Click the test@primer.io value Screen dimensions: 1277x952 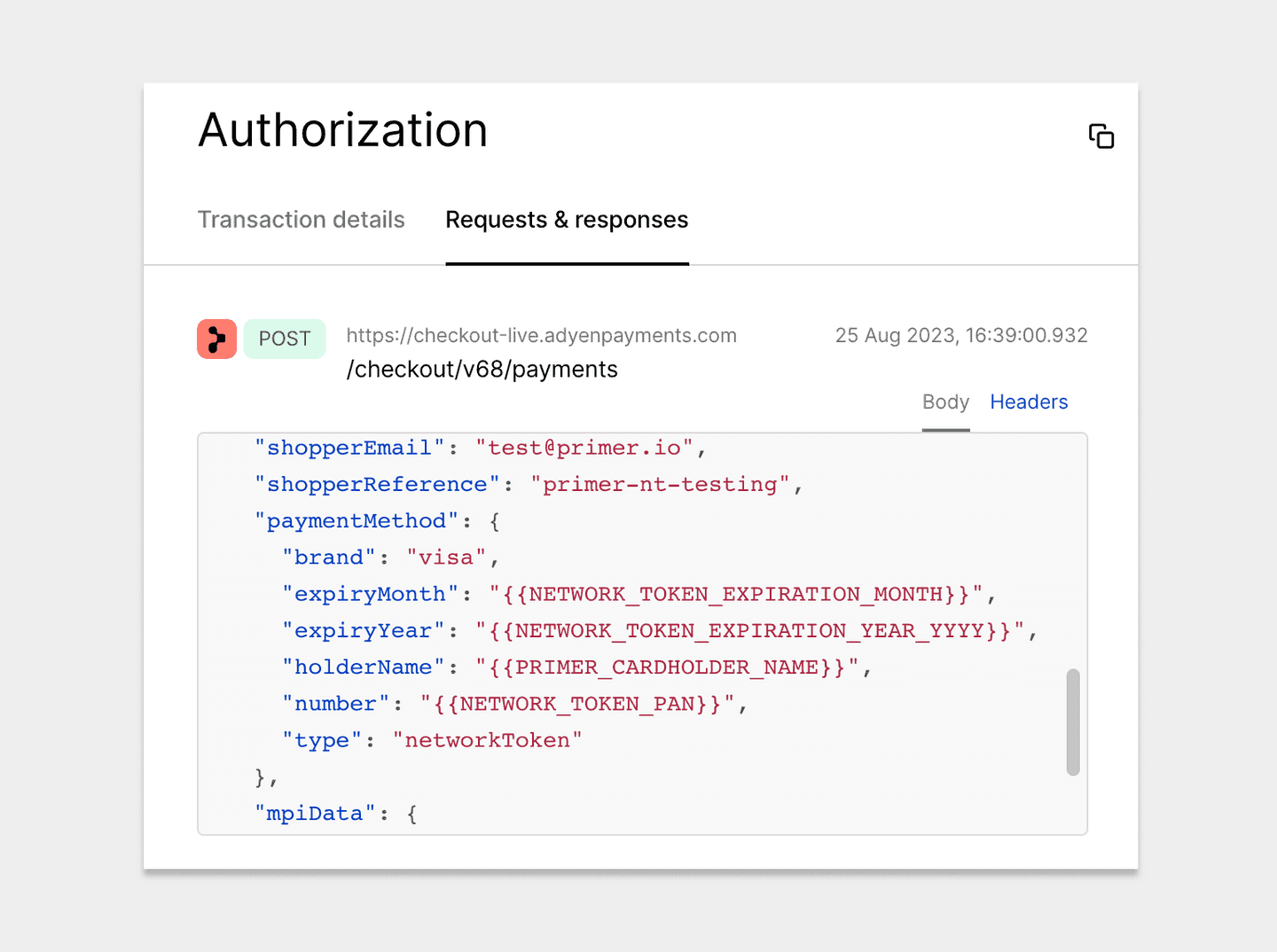tap(584, 448)
